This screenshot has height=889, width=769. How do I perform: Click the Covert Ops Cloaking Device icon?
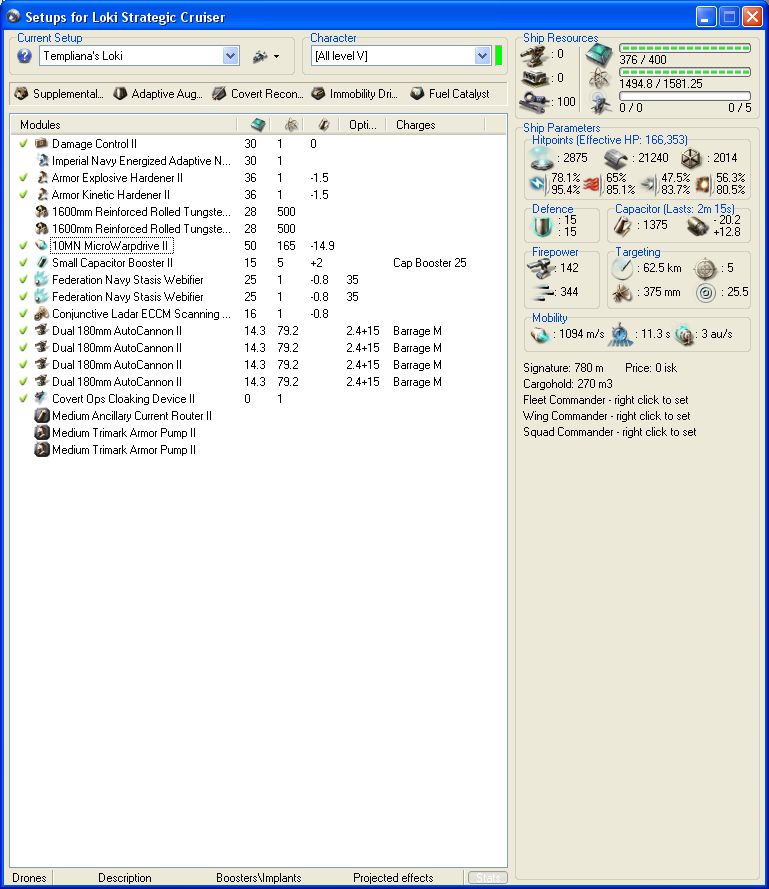click(41, 398)
